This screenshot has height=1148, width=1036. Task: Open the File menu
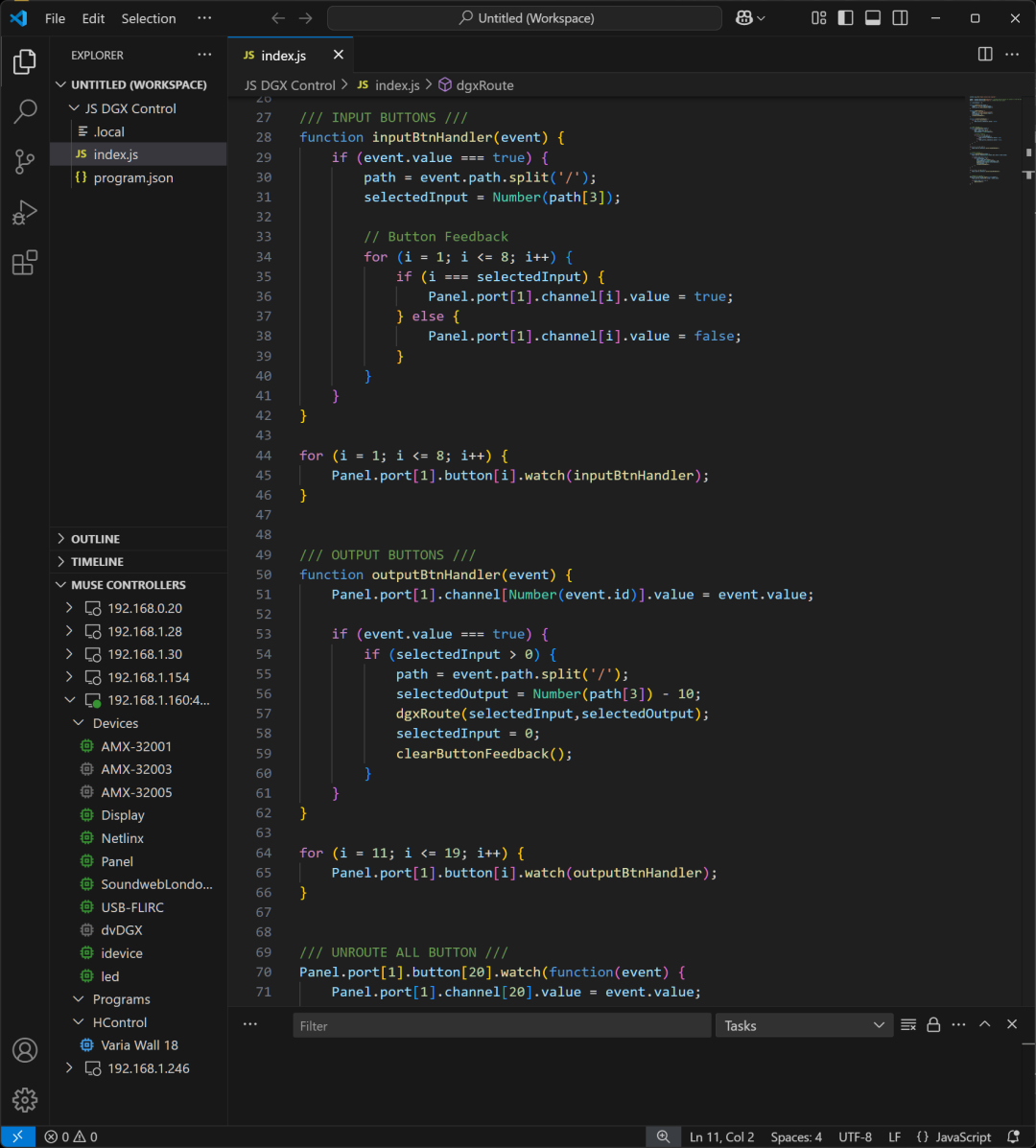tap(55, 18)
